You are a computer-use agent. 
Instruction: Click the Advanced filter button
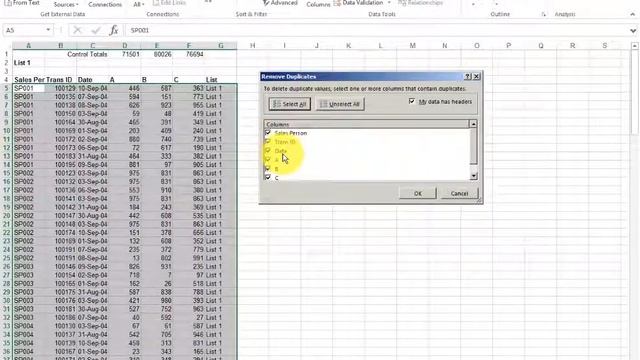tap(280, 3)
